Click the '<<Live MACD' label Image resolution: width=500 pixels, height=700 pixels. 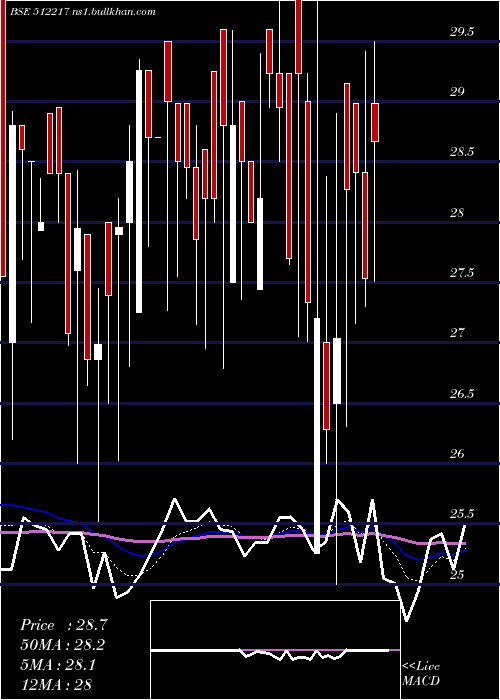point(421,673)
